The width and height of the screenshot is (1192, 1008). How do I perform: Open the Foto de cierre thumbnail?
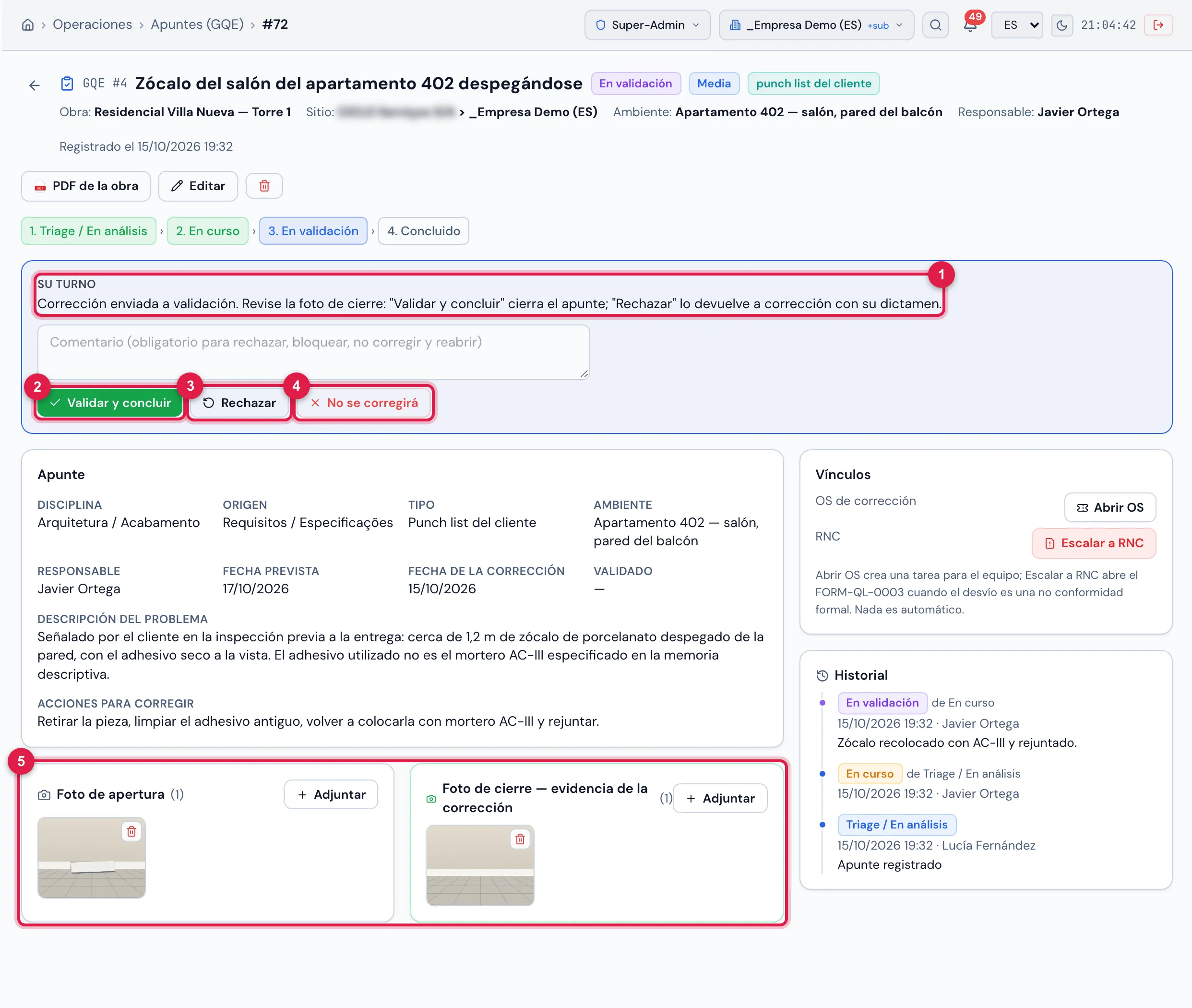click(480, 865)
